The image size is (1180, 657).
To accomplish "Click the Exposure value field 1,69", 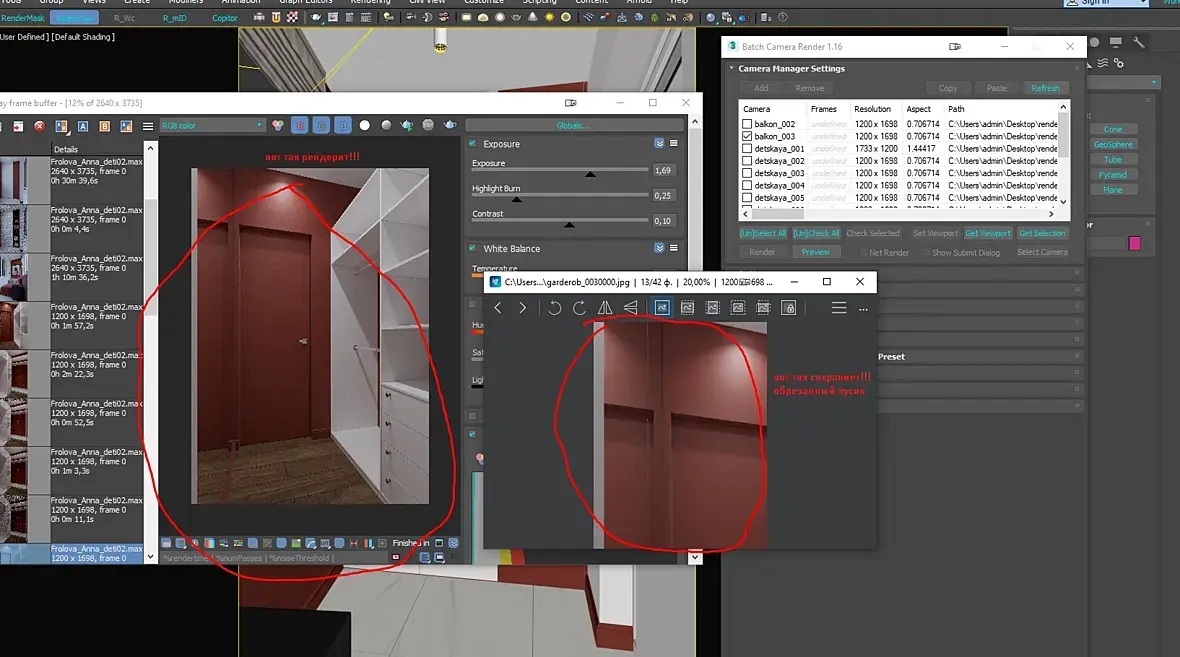I will [x=663, y=170].
